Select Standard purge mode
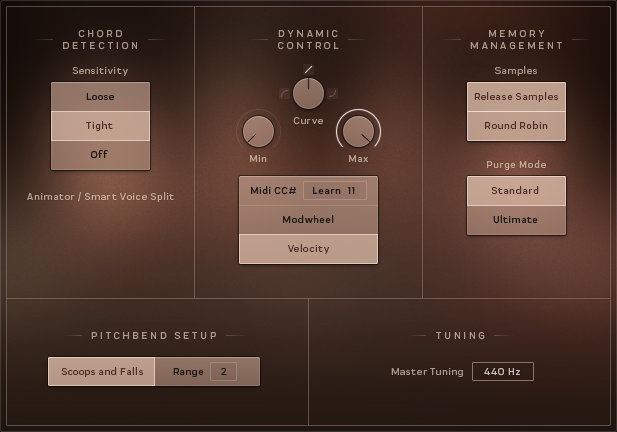The width and height of the screenshot is (617, 432). 516,191
